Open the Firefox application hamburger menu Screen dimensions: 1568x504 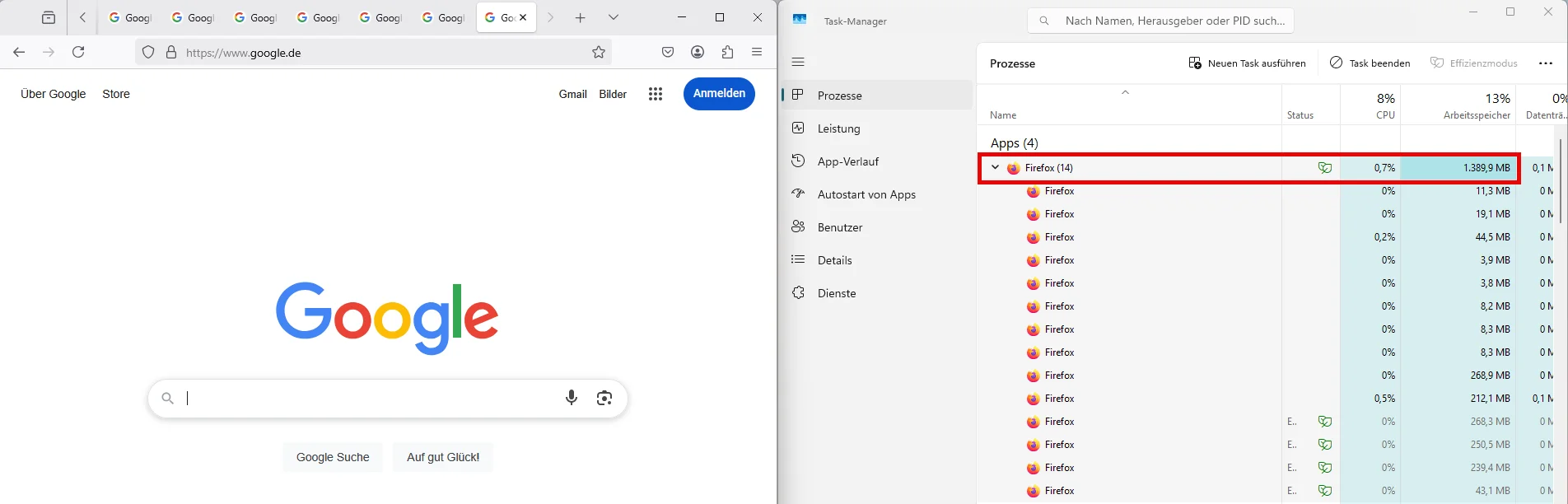pos(757,52)
